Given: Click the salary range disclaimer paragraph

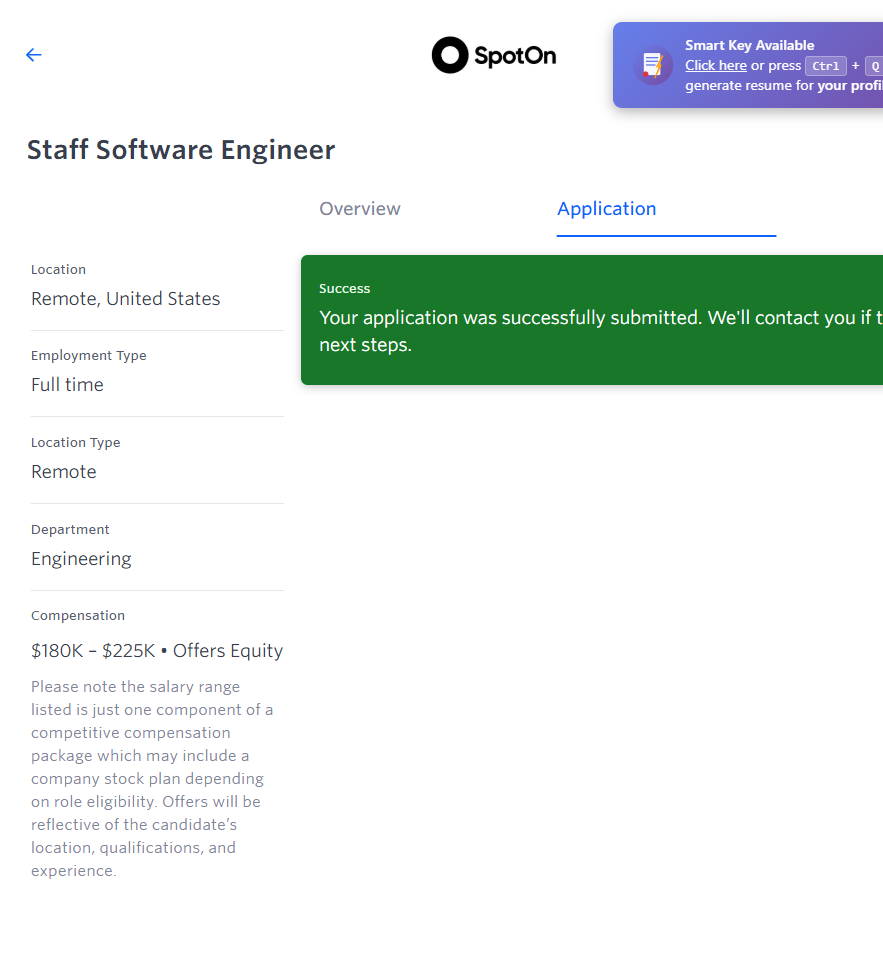Looking at the screenshot, I should 150,779.
